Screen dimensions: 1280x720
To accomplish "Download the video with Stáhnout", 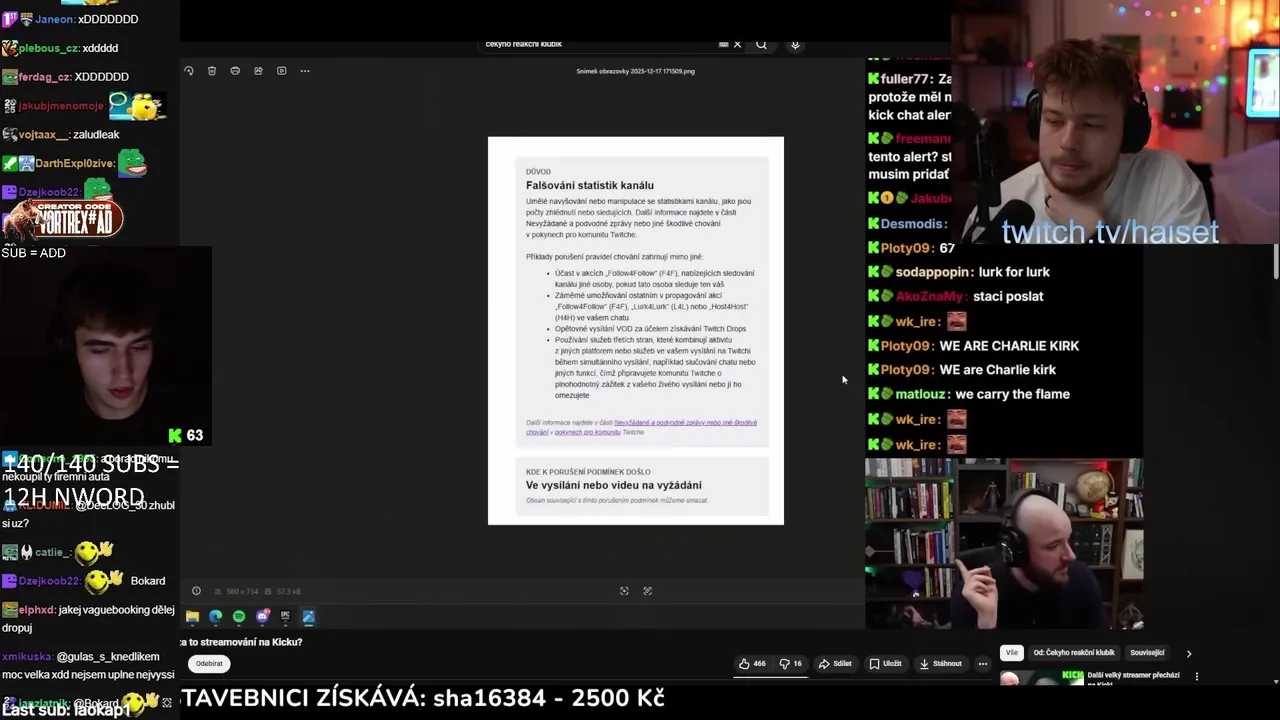I will coord(941,663).
